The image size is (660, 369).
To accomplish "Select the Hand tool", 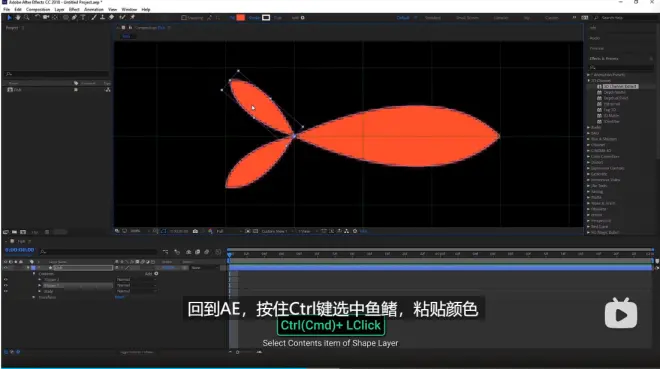I will (x=18, y=17).
